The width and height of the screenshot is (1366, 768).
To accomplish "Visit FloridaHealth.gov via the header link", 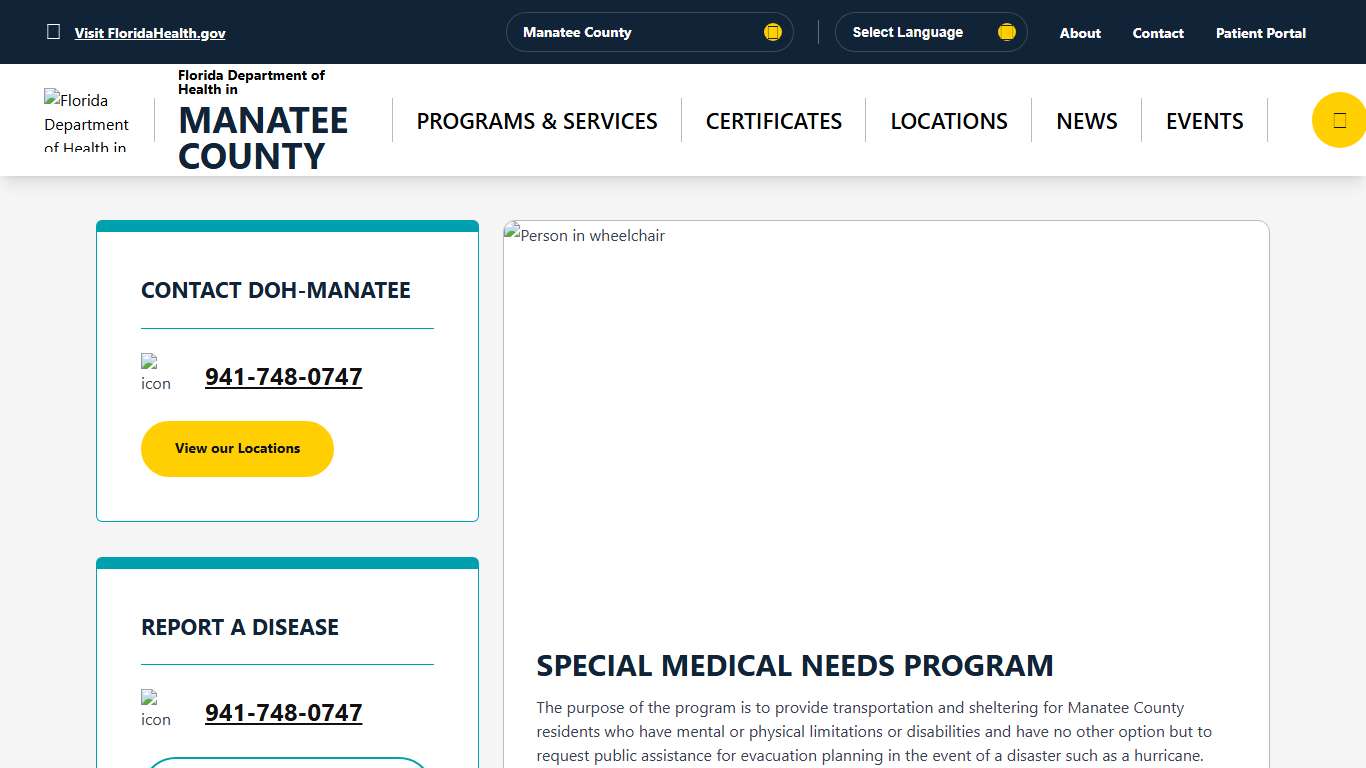I will pyautogui.click(x=149, y=32).
